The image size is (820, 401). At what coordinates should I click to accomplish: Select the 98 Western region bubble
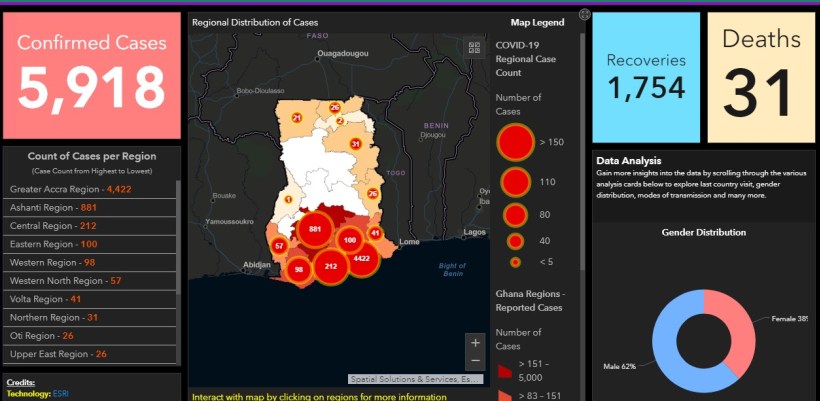pos(298,270)
